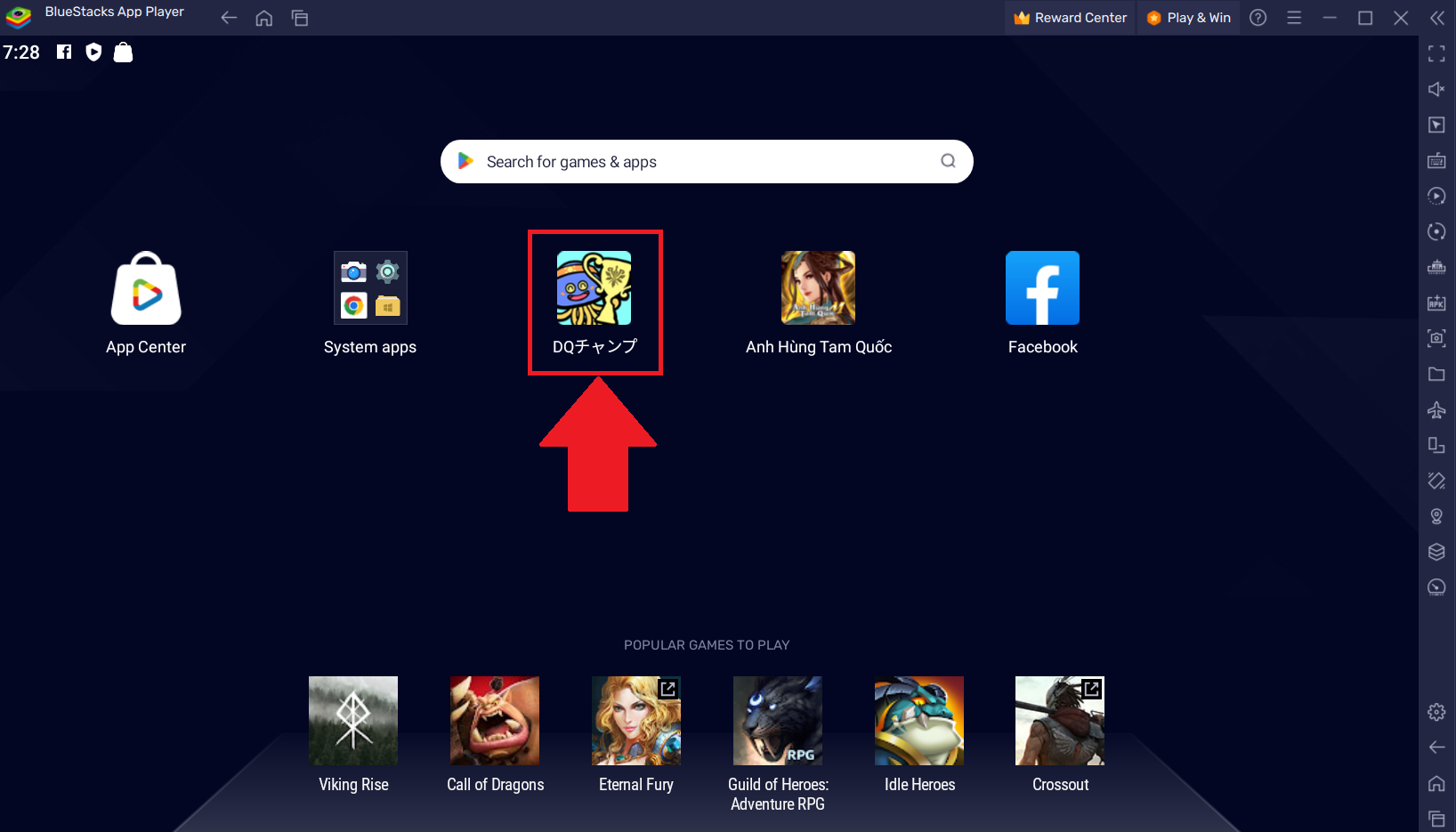
Task: Open set location icon in sidebar
Action: click(x=1436, y=516)
